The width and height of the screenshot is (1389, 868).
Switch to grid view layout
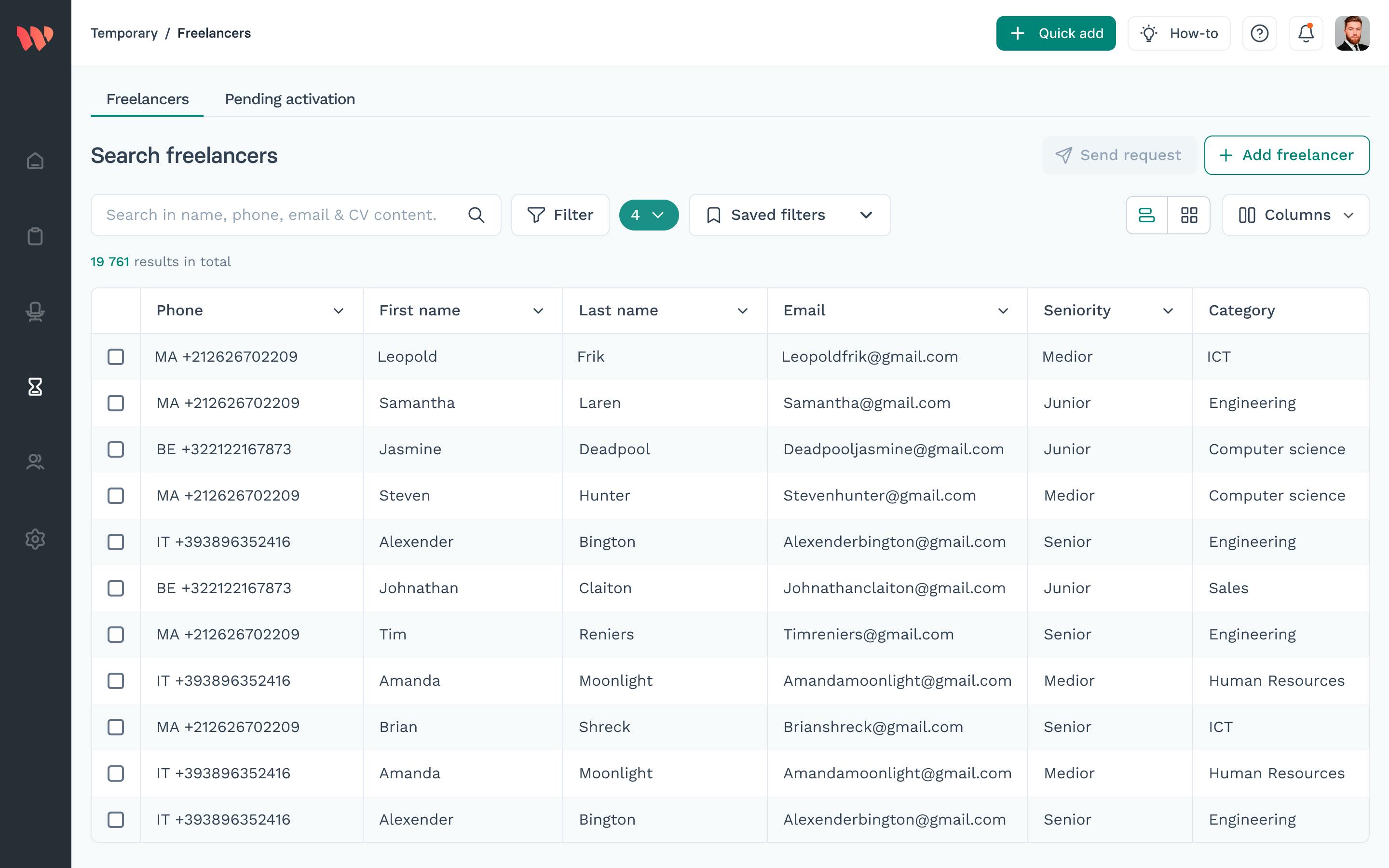click(1189, 215)
